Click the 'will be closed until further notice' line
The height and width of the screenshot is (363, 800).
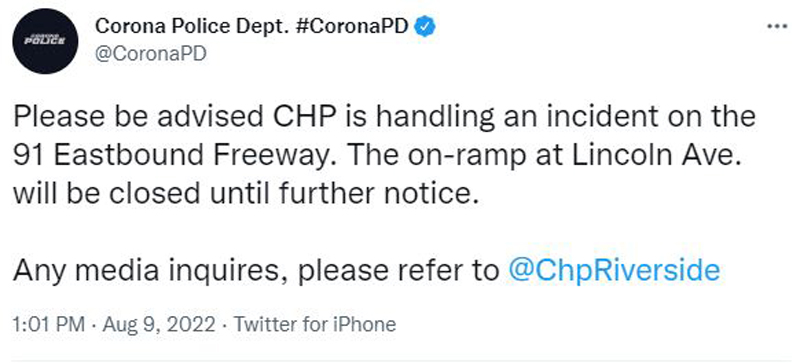pyautogui.click(x=246, y=193)
